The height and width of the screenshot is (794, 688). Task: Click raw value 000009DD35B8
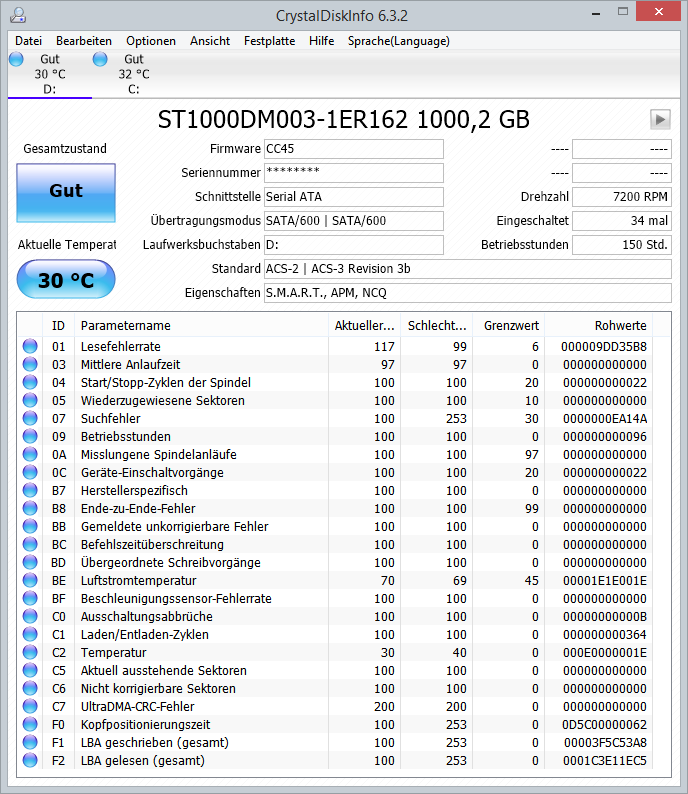[603, 346]
